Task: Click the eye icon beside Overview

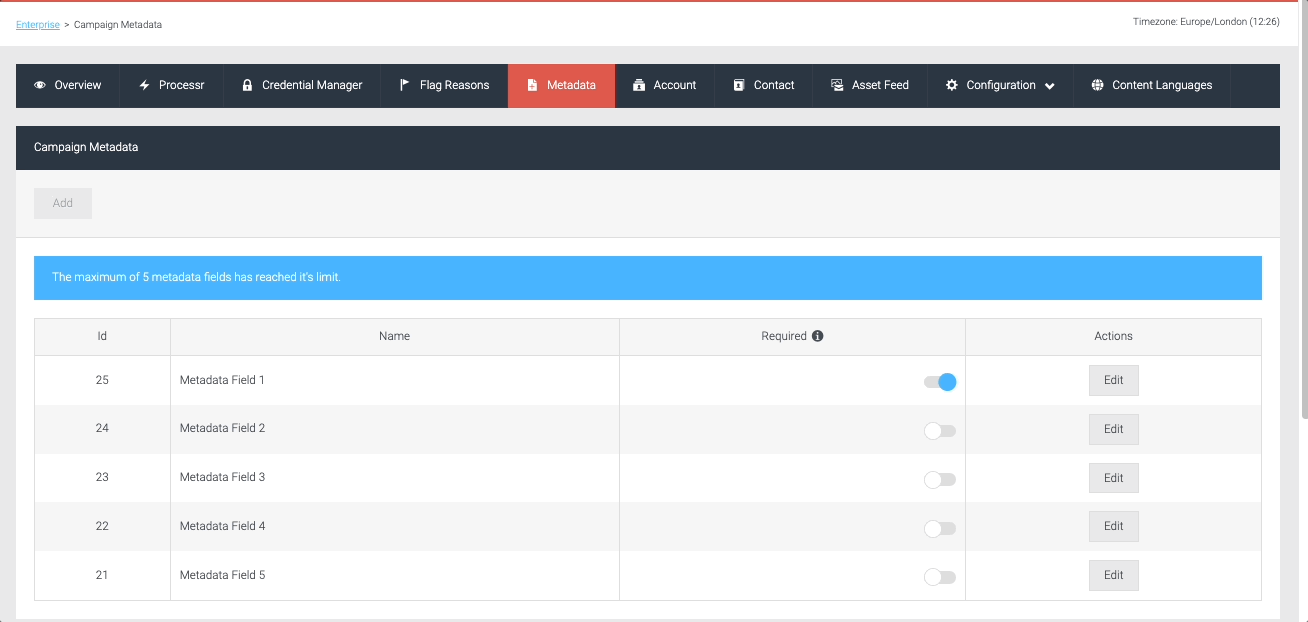Action: [40, 86]
